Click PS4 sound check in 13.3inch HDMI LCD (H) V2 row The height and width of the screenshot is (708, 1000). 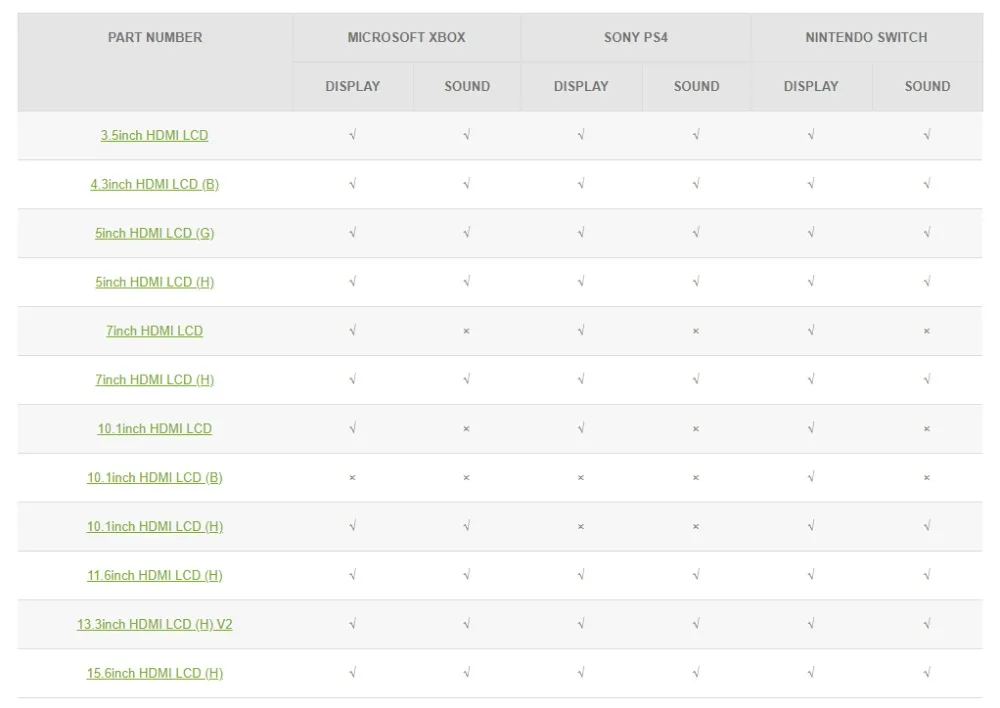point(696,624)
